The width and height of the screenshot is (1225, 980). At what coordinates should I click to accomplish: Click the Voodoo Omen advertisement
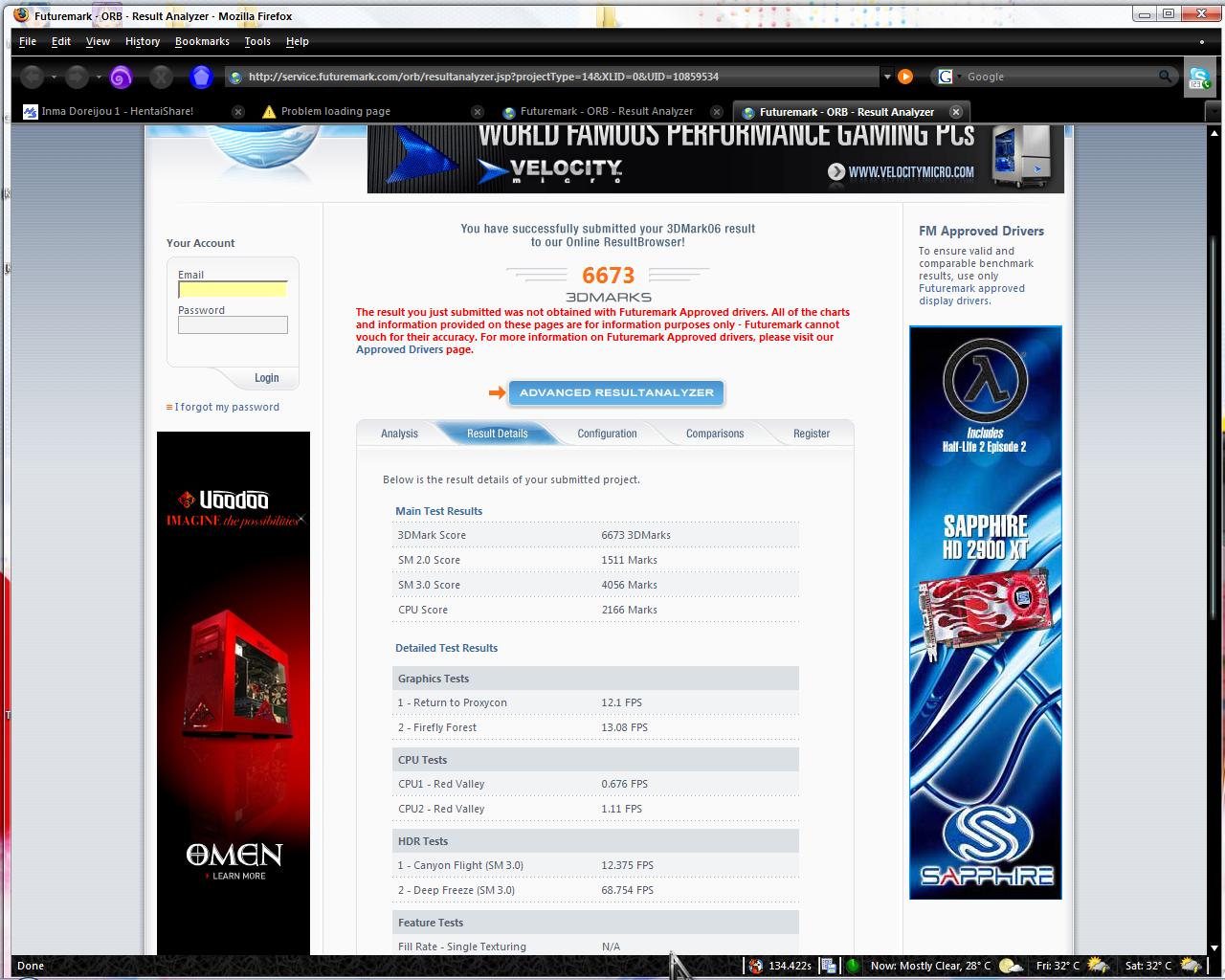(x=234, y=693)
